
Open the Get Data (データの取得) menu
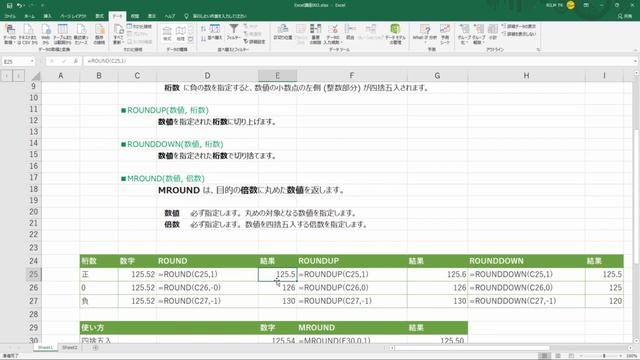coord(10,34)
